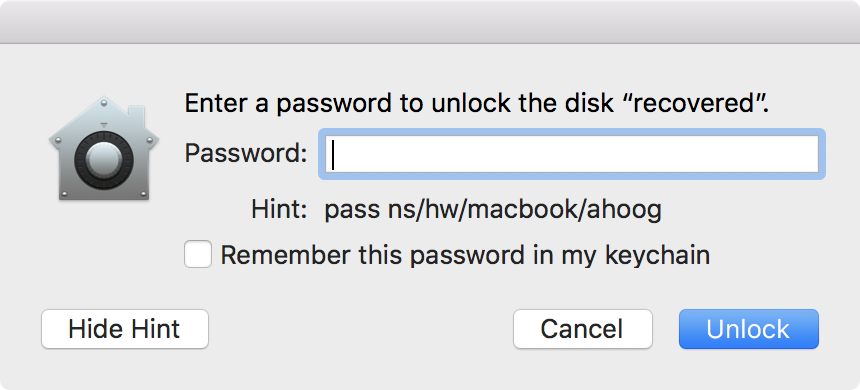Click the FileVault house safe icon
Viewport: 860px width, 390px height.
point(104,148)
